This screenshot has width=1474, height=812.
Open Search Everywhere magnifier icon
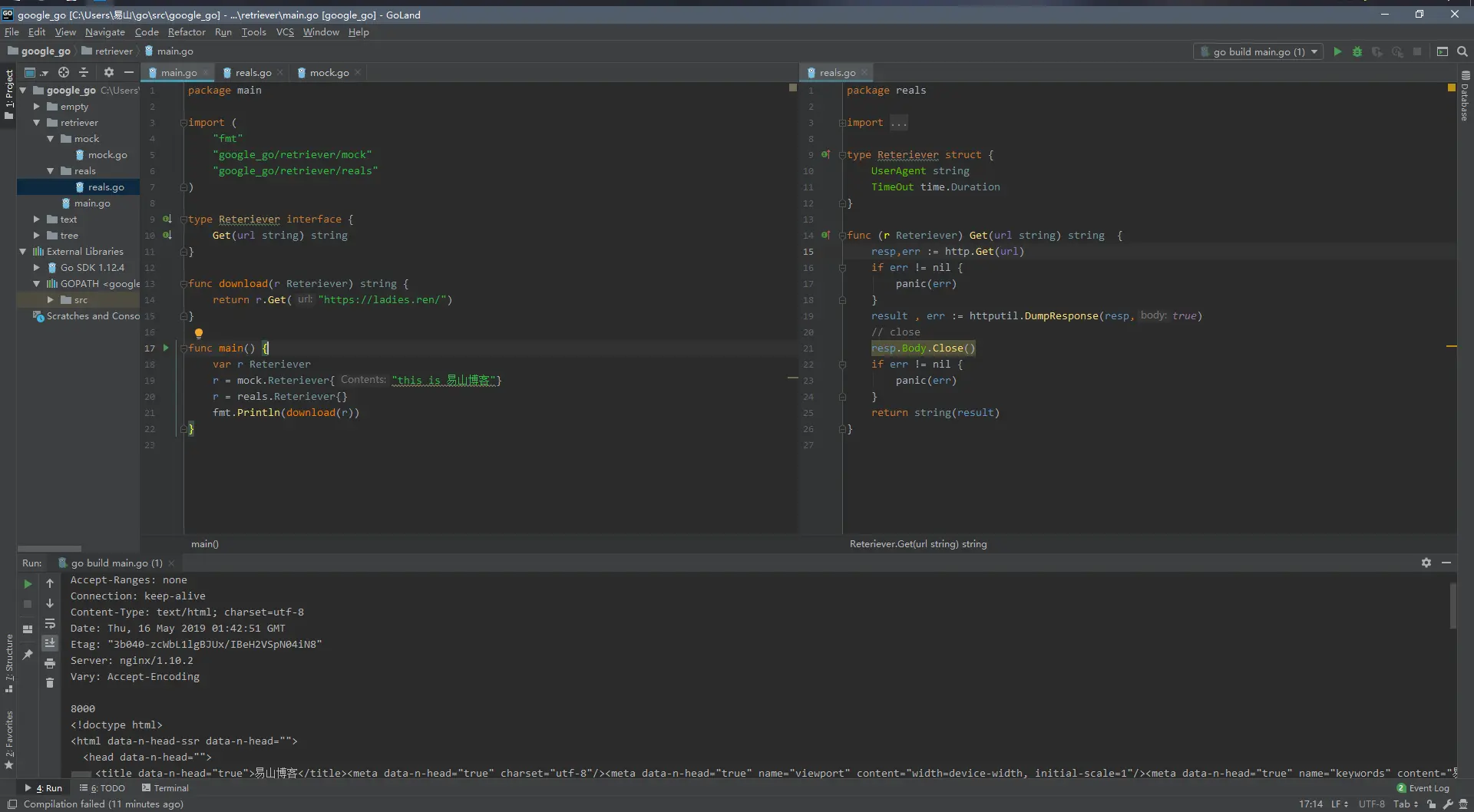coord(1462,51)
